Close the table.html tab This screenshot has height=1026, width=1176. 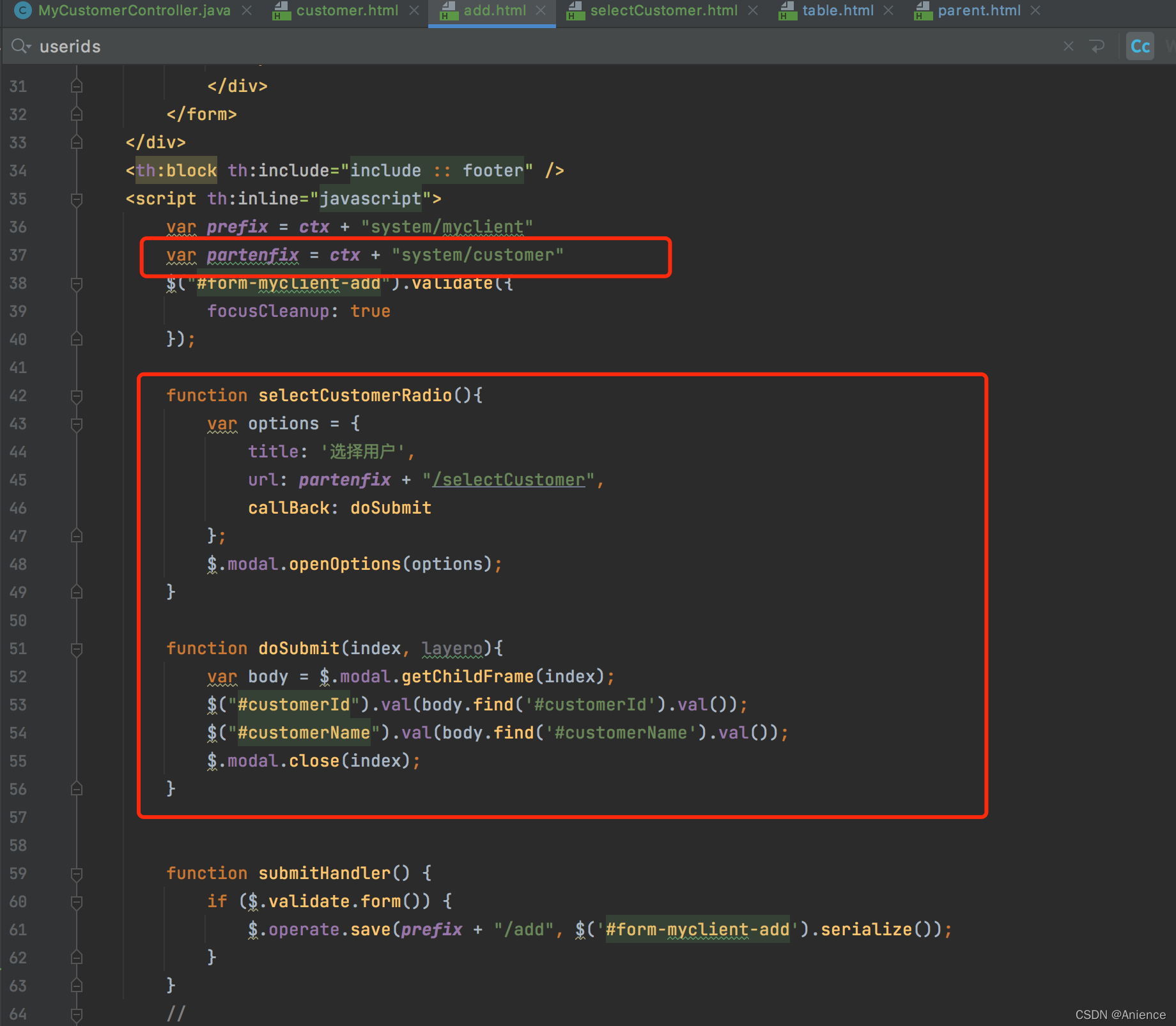tap(888, 11)
